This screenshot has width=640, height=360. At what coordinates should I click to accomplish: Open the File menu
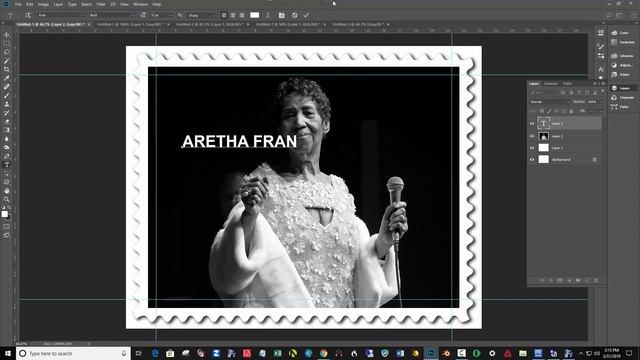pos(18,4)
